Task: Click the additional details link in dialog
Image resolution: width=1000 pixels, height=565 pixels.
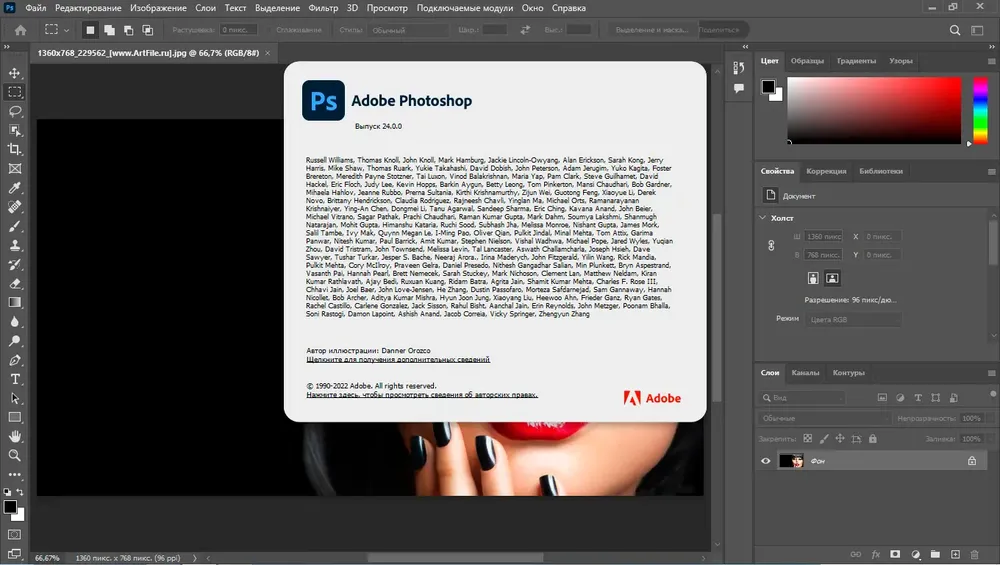Action: tap(398, 360)
